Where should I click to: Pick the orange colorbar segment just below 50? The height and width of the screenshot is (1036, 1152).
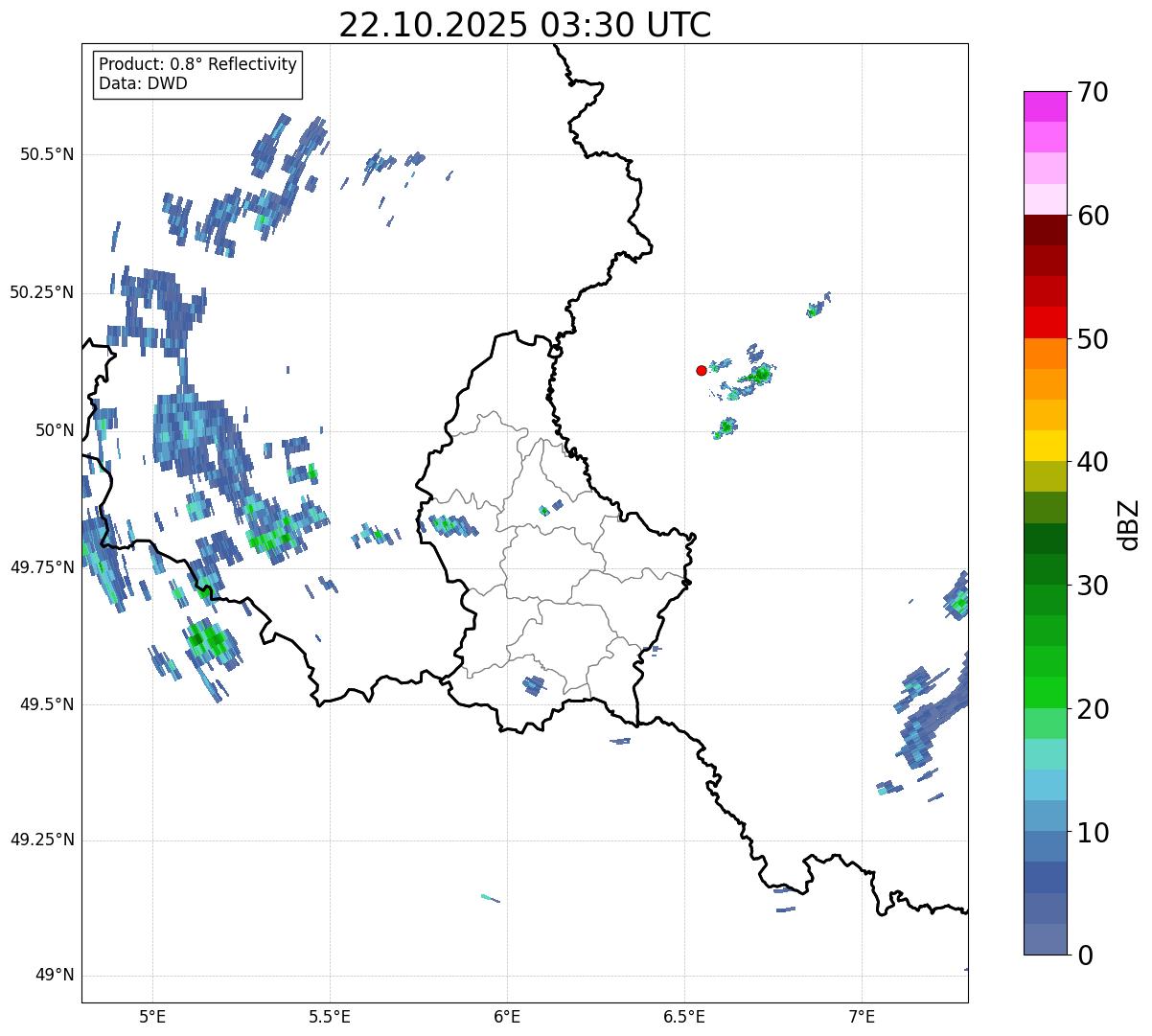(x=1046, y=354)
